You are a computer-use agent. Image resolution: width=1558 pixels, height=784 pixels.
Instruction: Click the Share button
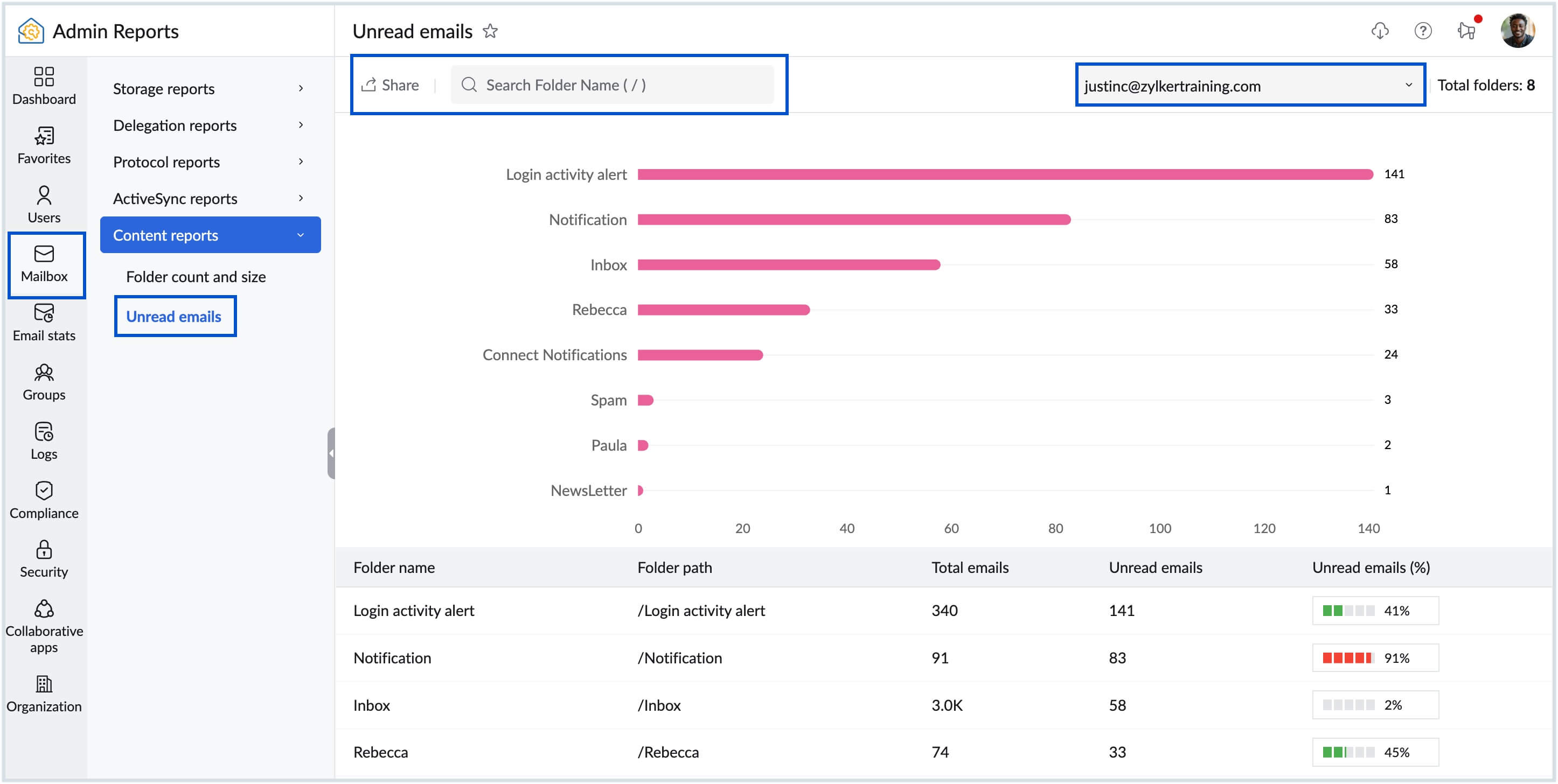tap(391, 85)
